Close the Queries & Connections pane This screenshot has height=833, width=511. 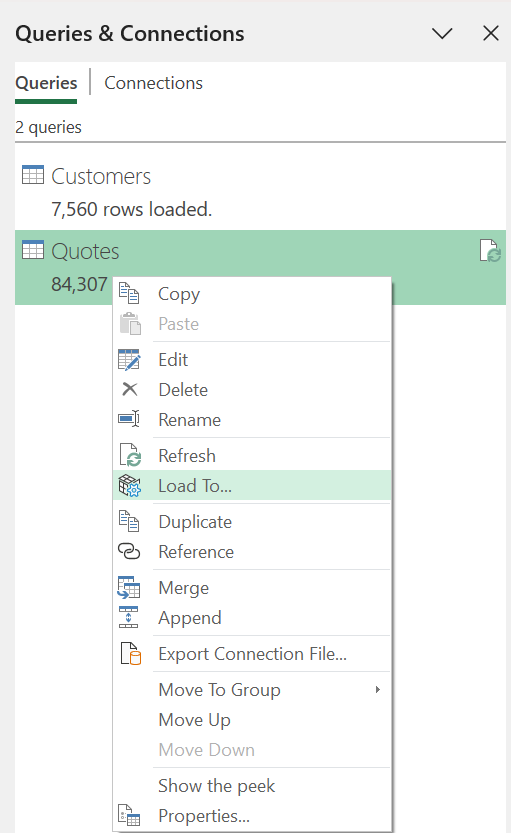click(491, 33)
